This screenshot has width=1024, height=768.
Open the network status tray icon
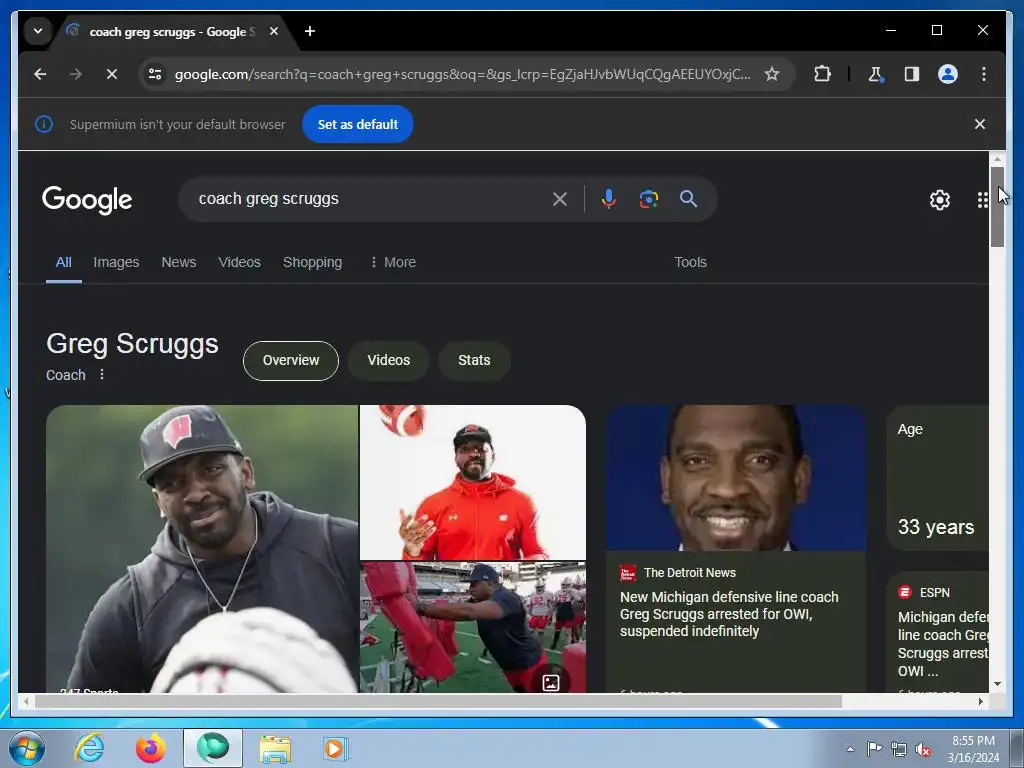(x=899, y=749)
